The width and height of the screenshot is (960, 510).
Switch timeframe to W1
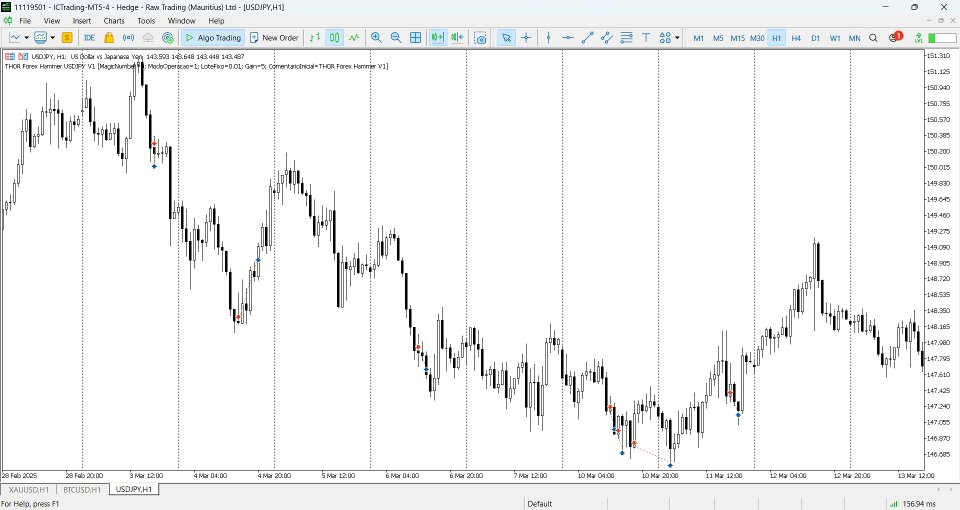tap(835, 38)
